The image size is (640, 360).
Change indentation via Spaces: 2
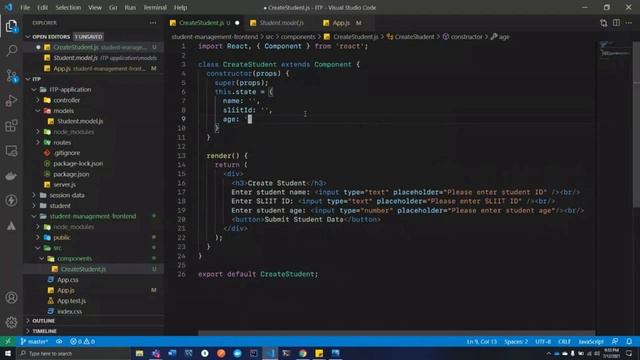point(516,341)
